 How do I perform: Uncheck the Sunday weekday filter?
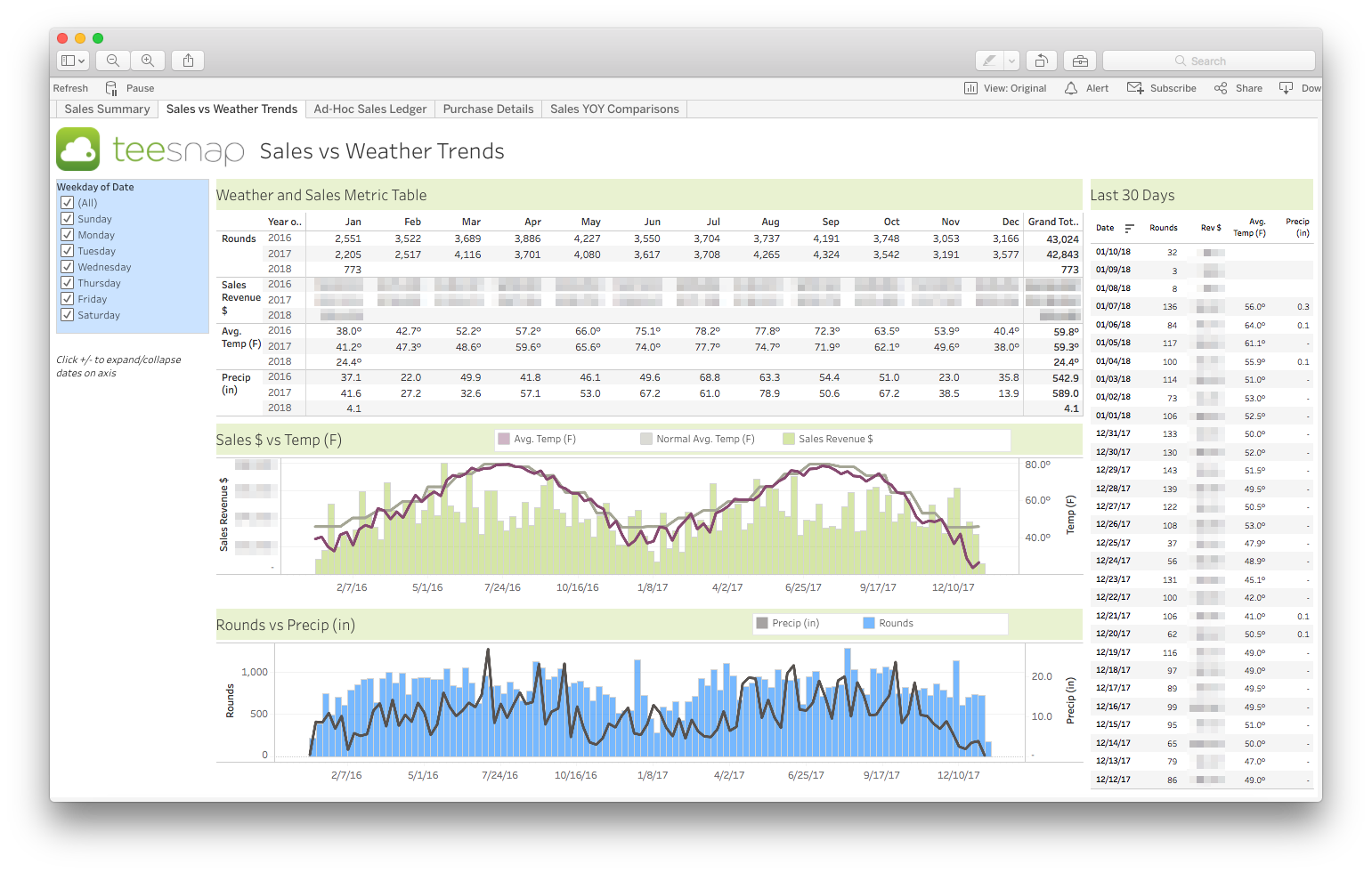coord(67,219)
